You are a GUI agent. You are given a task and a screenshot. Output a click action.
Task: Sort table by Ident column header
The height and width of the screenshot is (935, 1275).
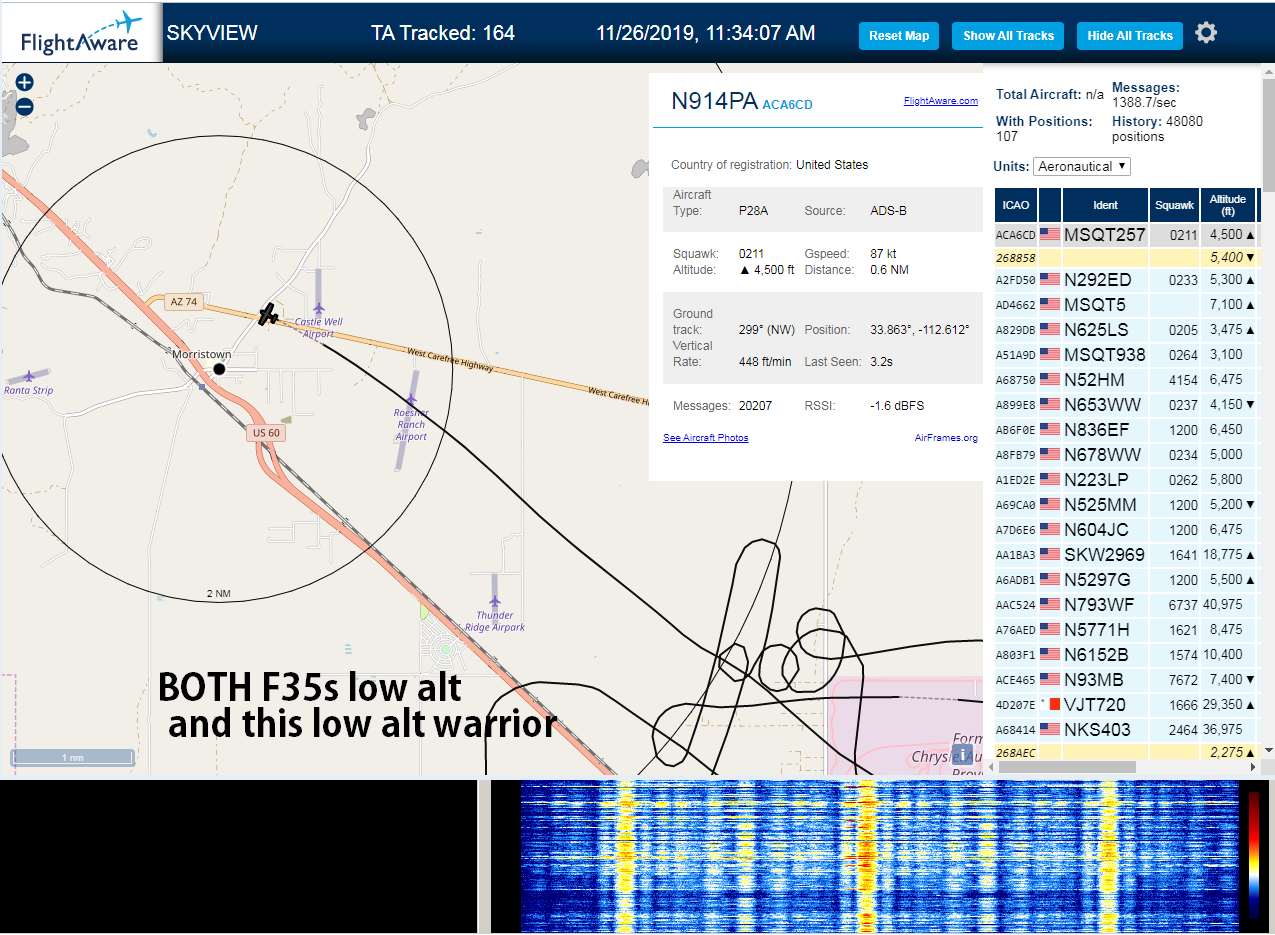point(1105,205)
